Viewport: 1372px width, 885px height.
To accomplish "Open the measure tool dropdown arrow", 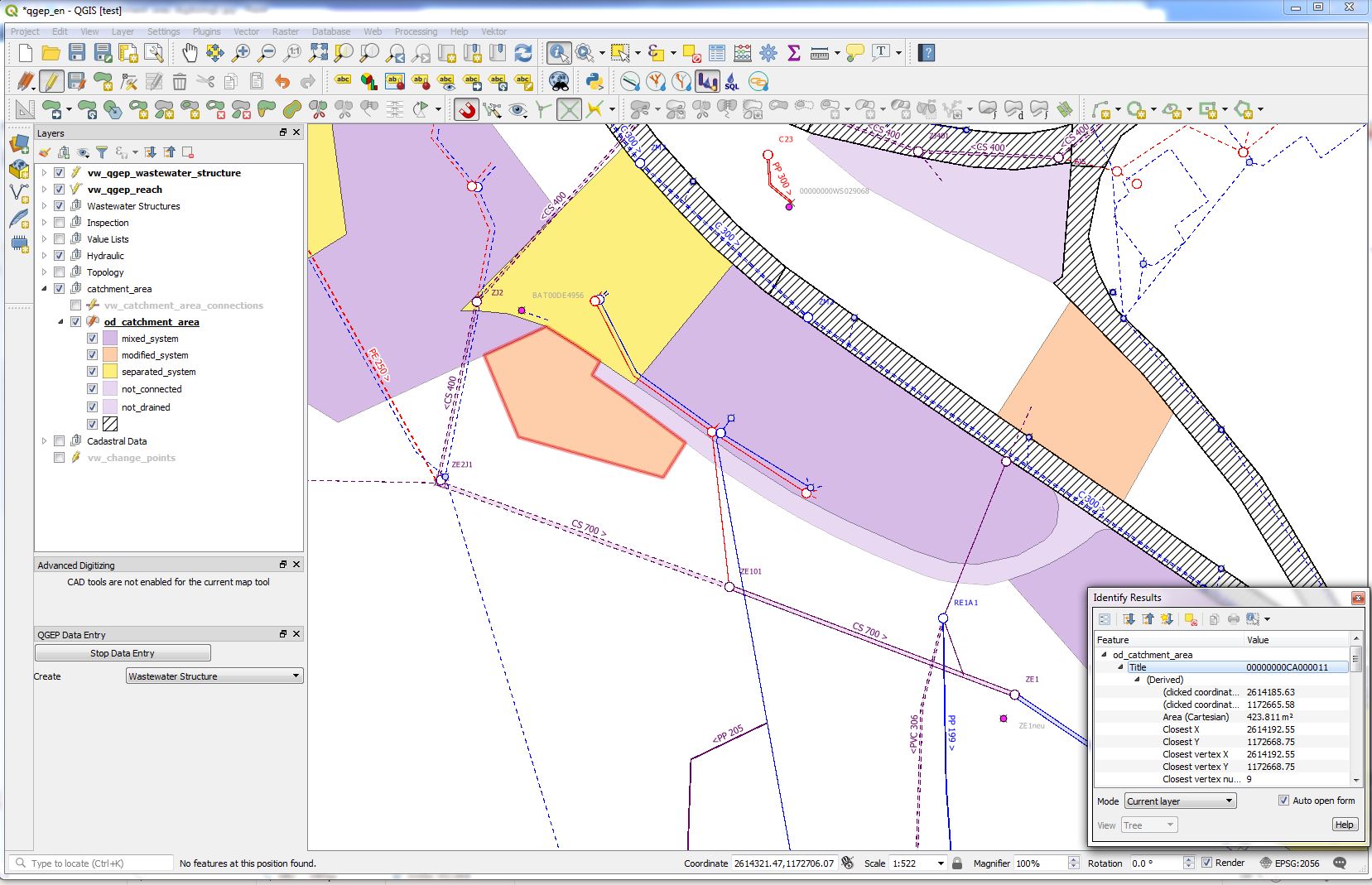I will (838, 54).
